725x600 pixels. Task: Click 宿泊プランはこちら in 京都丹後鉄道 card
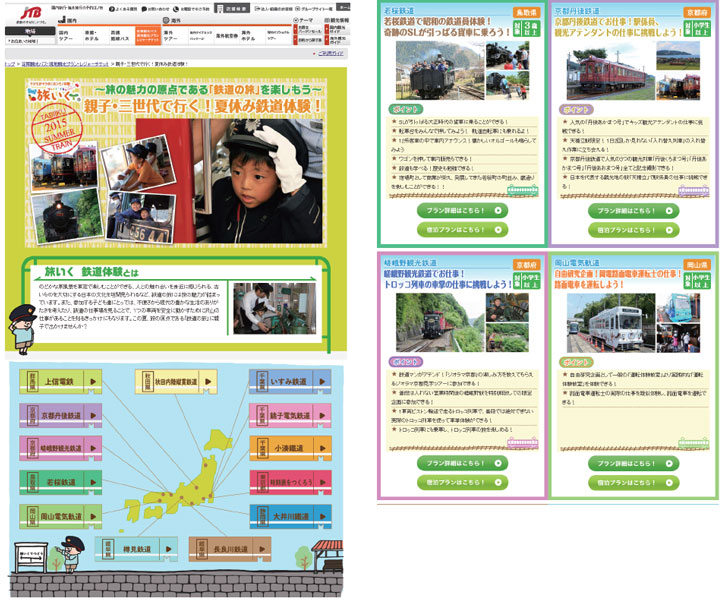[x=633, y=230]
